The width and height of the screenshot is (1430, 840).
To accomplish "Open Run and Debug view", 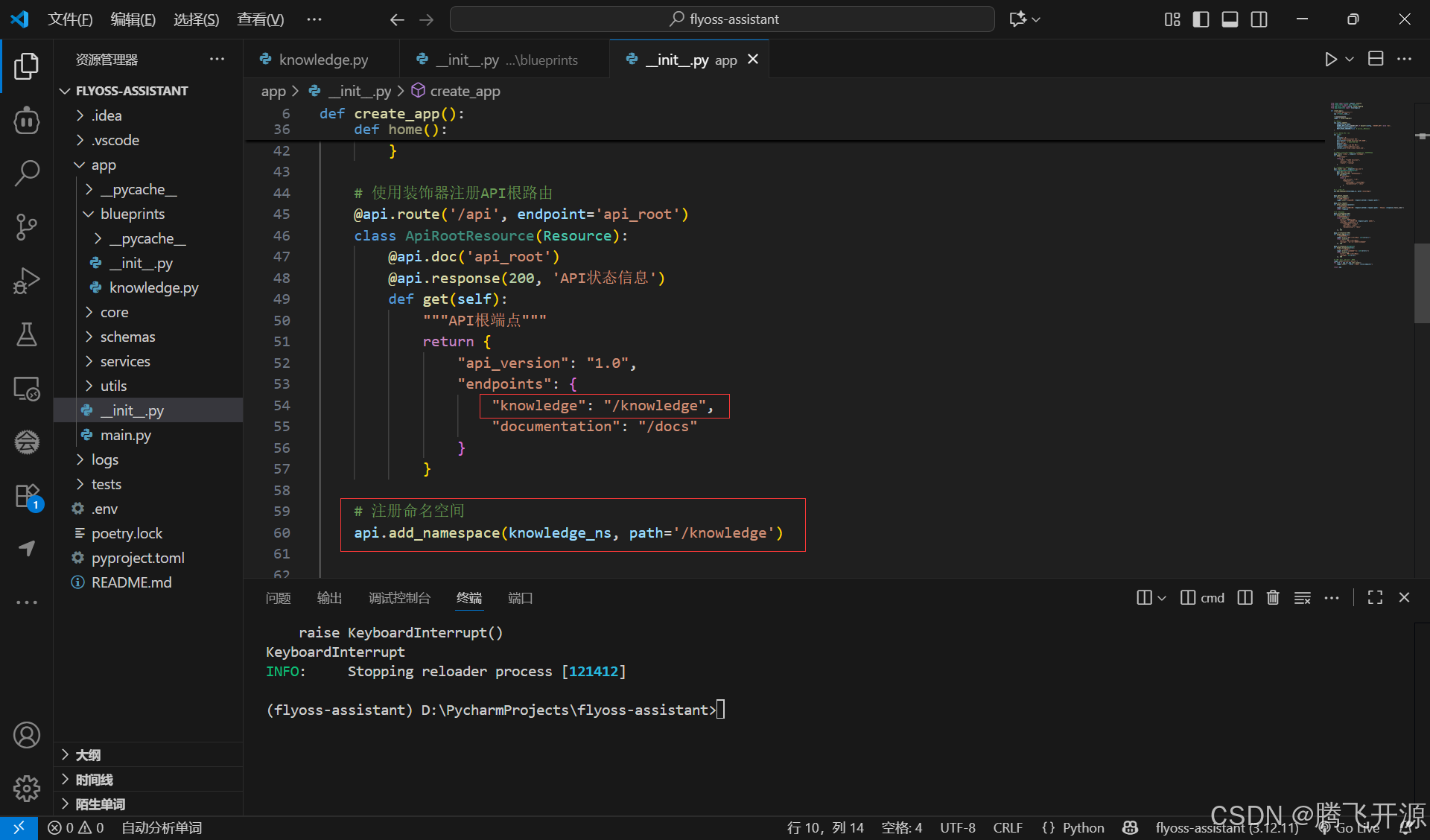I will 27,281.
